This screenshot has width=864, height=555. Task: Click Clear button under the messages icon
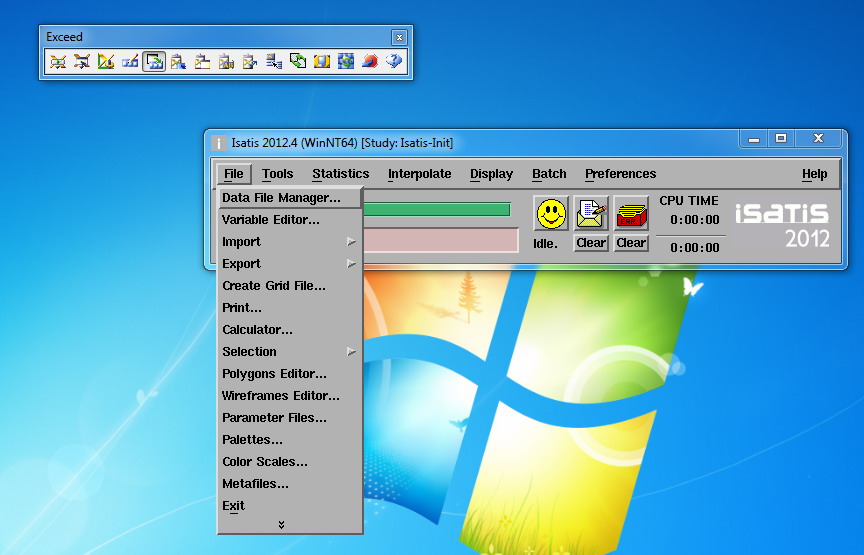click(x=591, y=243)
